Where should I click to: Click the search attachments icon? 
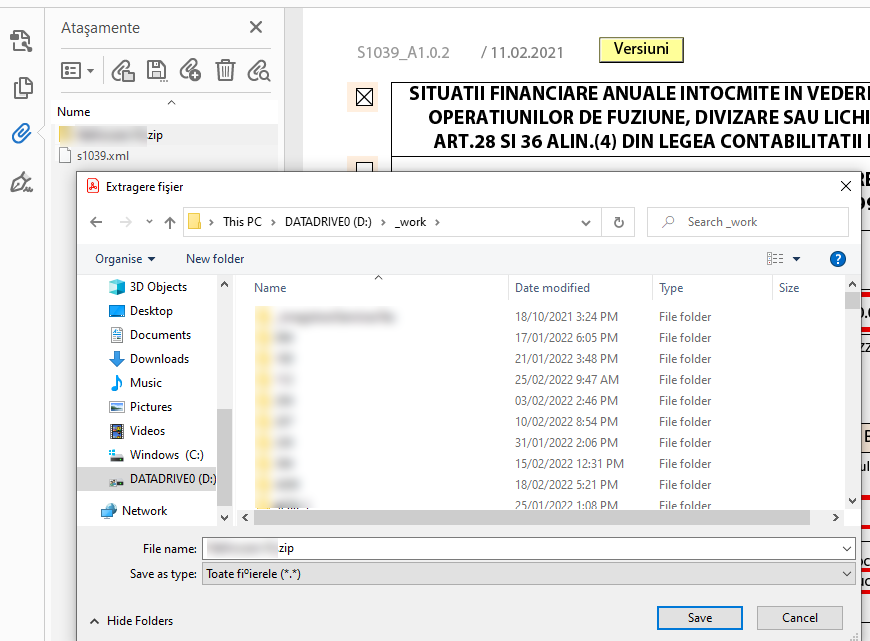(x=259, y=71)
